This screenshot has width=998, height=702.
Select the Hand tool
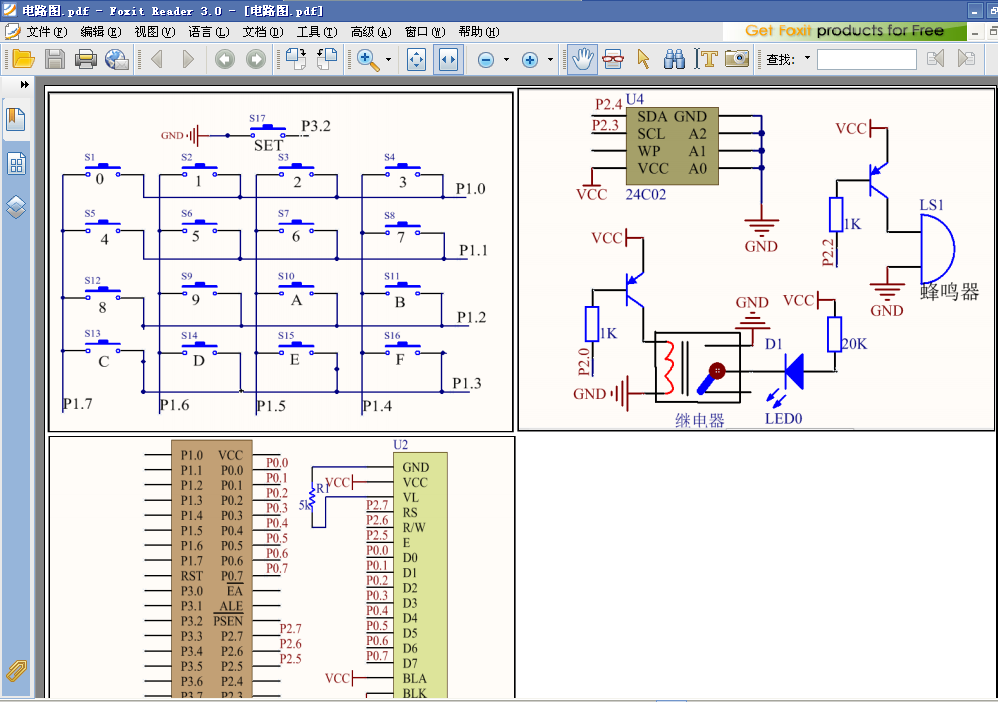coord(582,59)
